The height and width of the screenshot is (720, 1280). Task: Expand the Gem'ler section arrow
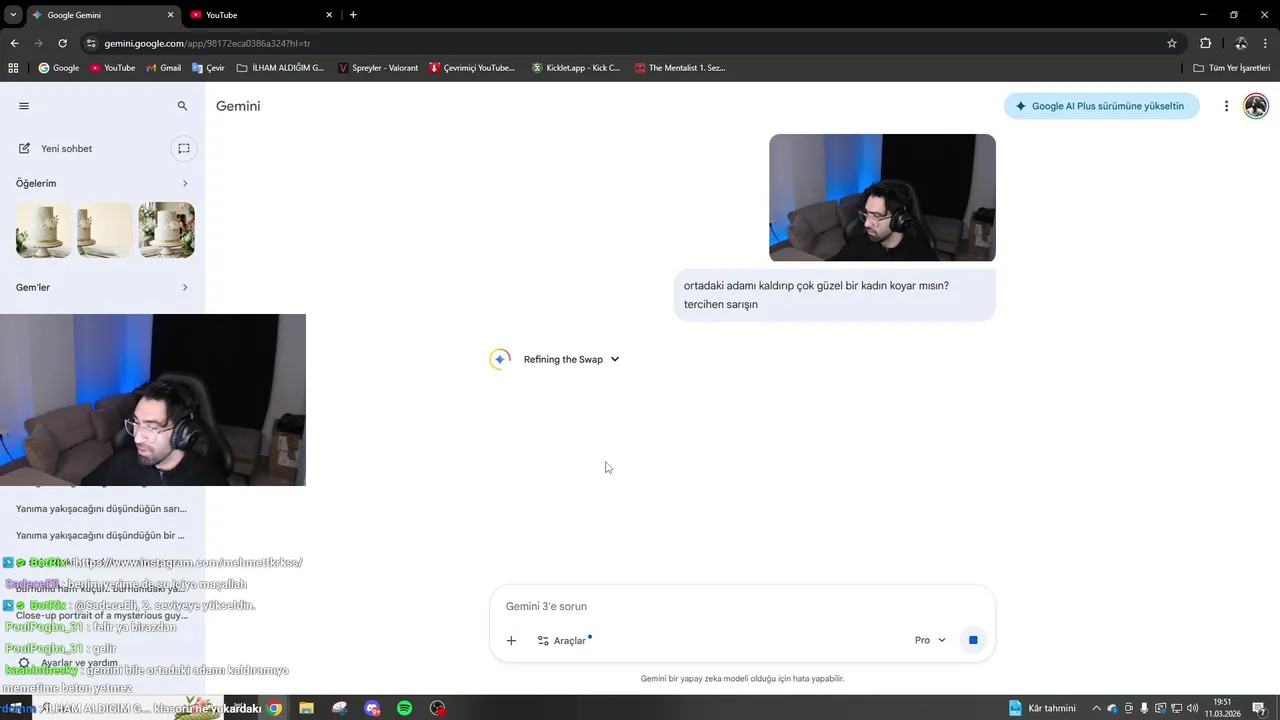[x=185, y=287]
